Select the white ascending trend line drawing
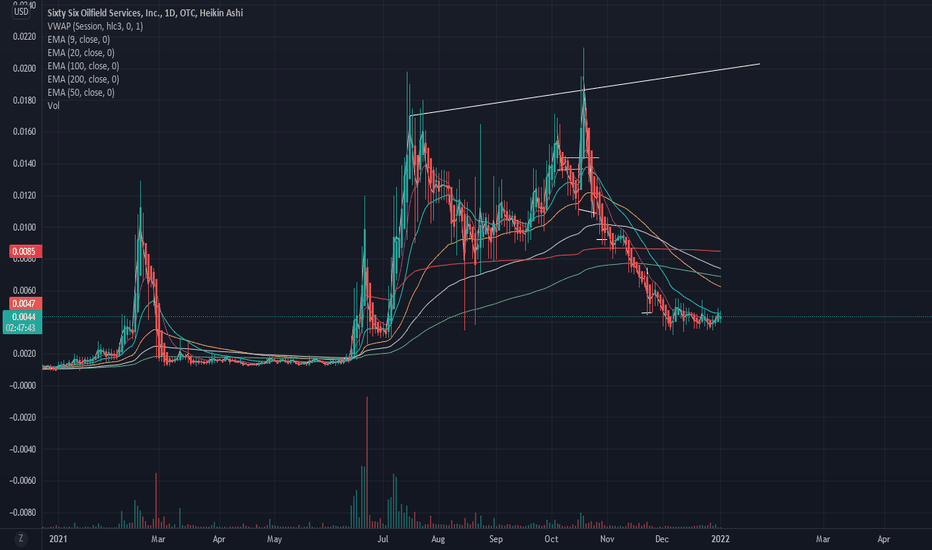Image resolution: width=932 pixels, height=550 pixels. [x=585, y=89]
